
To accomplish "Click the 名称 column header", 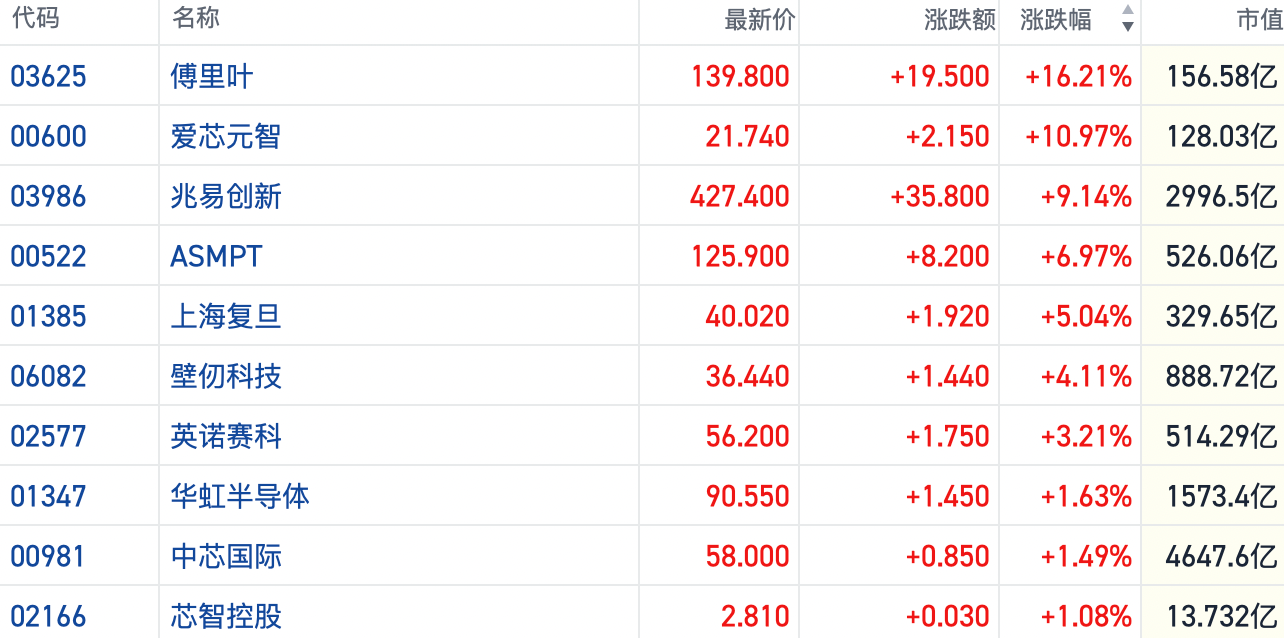I will [195, 19].
